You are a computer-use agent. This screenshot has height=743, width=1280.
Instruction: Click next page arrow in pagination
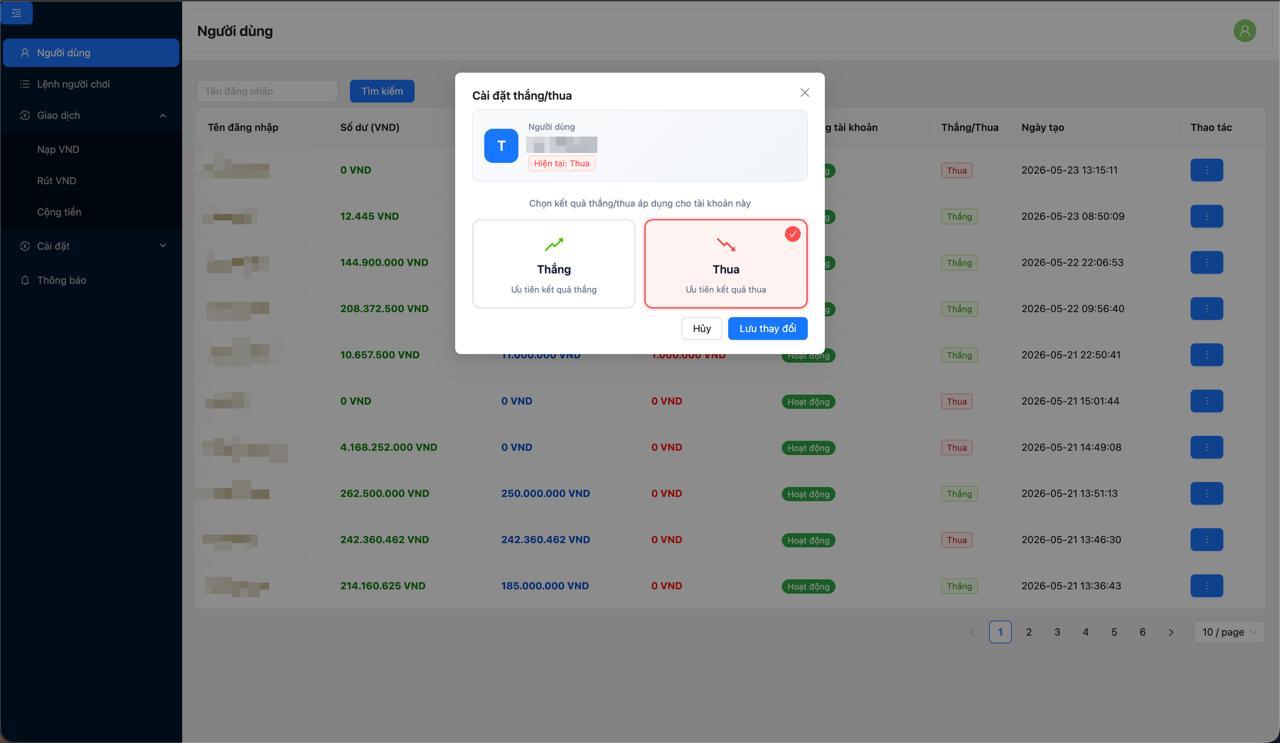(x=1171, y=632)
